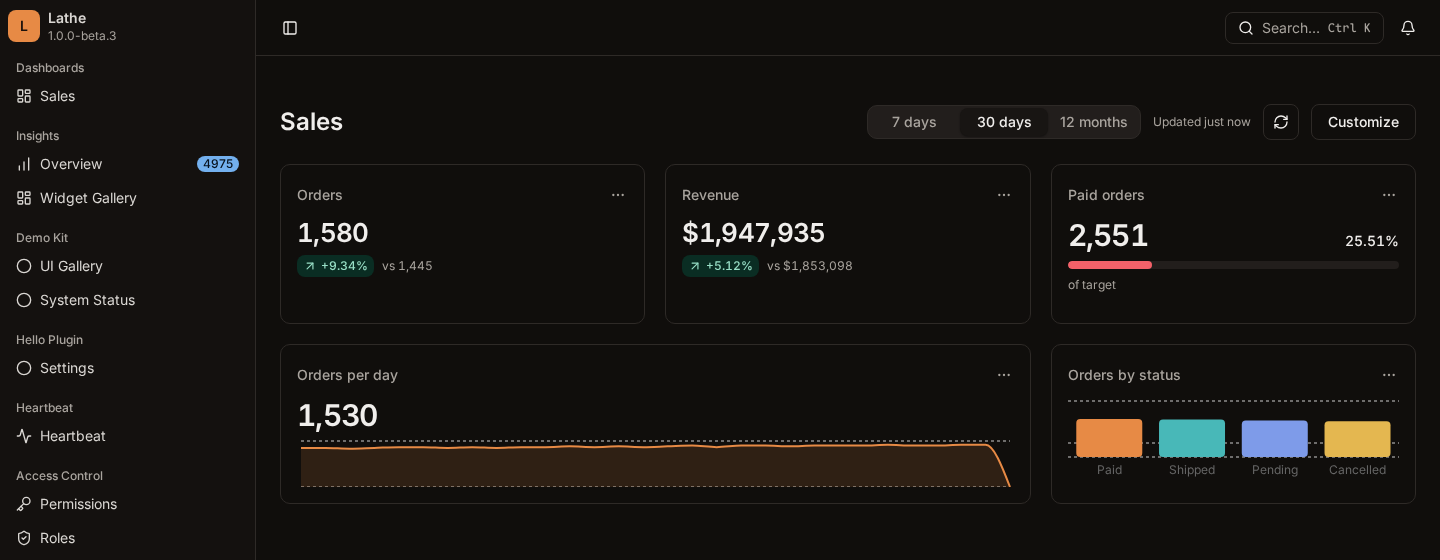Click the 2,551 paid orders value
Screen dimensions: 1440x560
pyautogui.click(x=1108, y=236)
